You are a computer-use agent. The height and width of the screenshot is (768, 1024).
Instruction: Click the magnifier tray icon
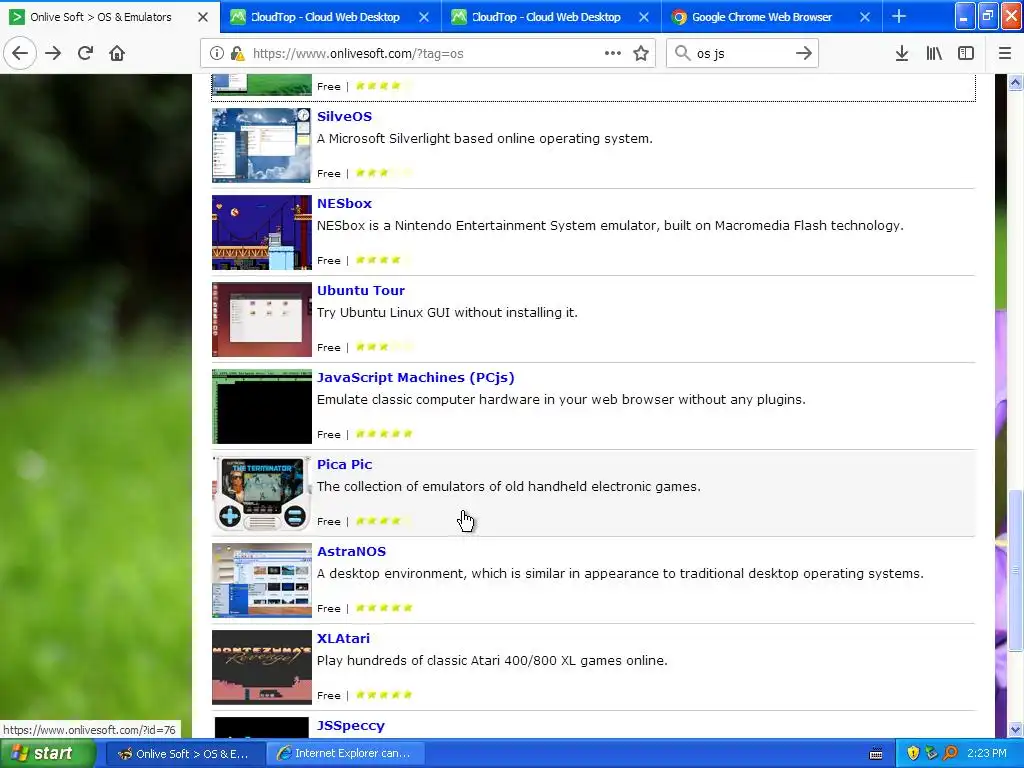click(x=950, y=754)
